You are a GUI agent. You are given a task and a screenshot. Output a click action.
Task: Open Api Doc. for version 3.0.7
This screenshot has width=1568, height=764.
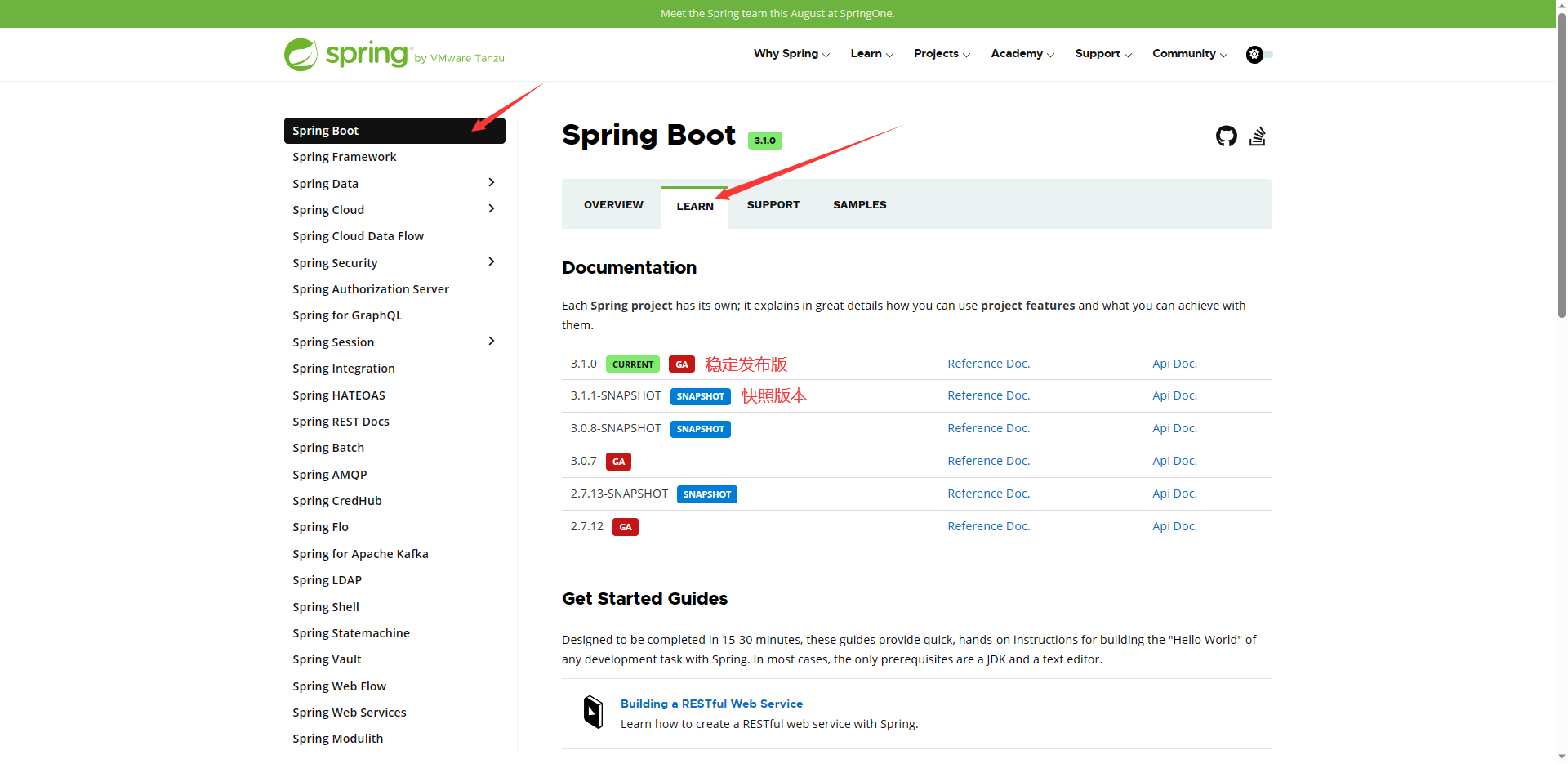tap(1174, 461)
